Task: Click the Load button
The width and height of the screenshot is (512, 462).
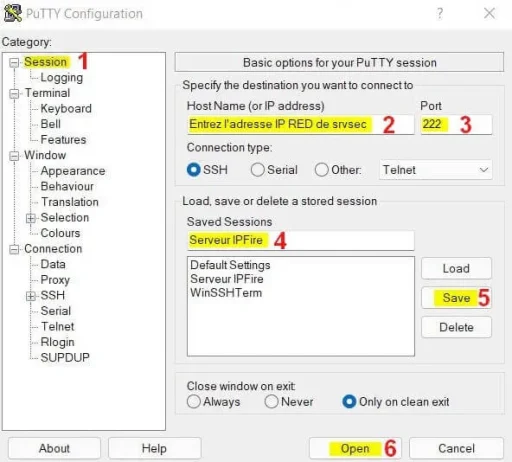Action: point(456,268)
